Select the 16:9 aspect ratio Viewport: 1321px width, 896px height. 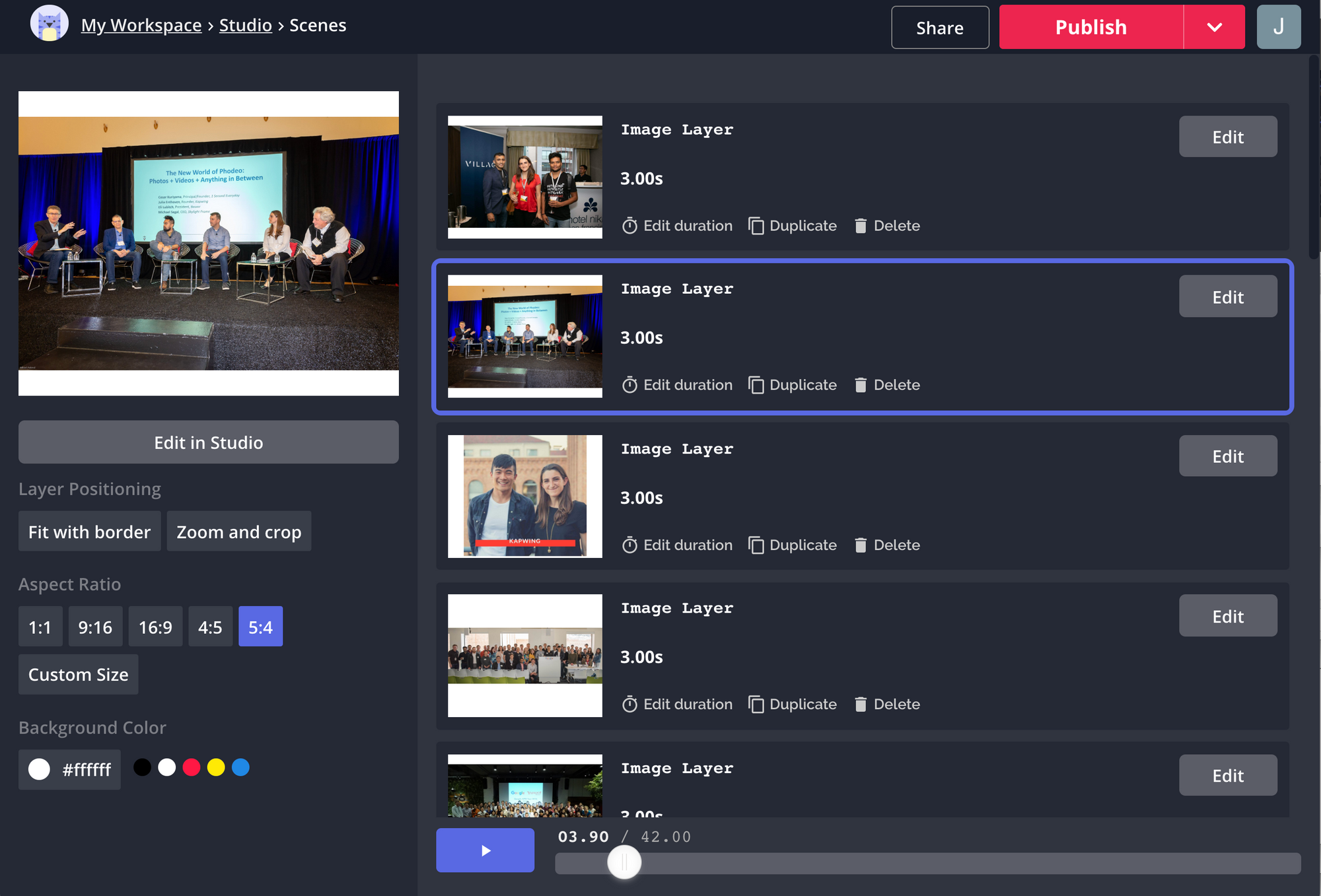click(155, 627)
